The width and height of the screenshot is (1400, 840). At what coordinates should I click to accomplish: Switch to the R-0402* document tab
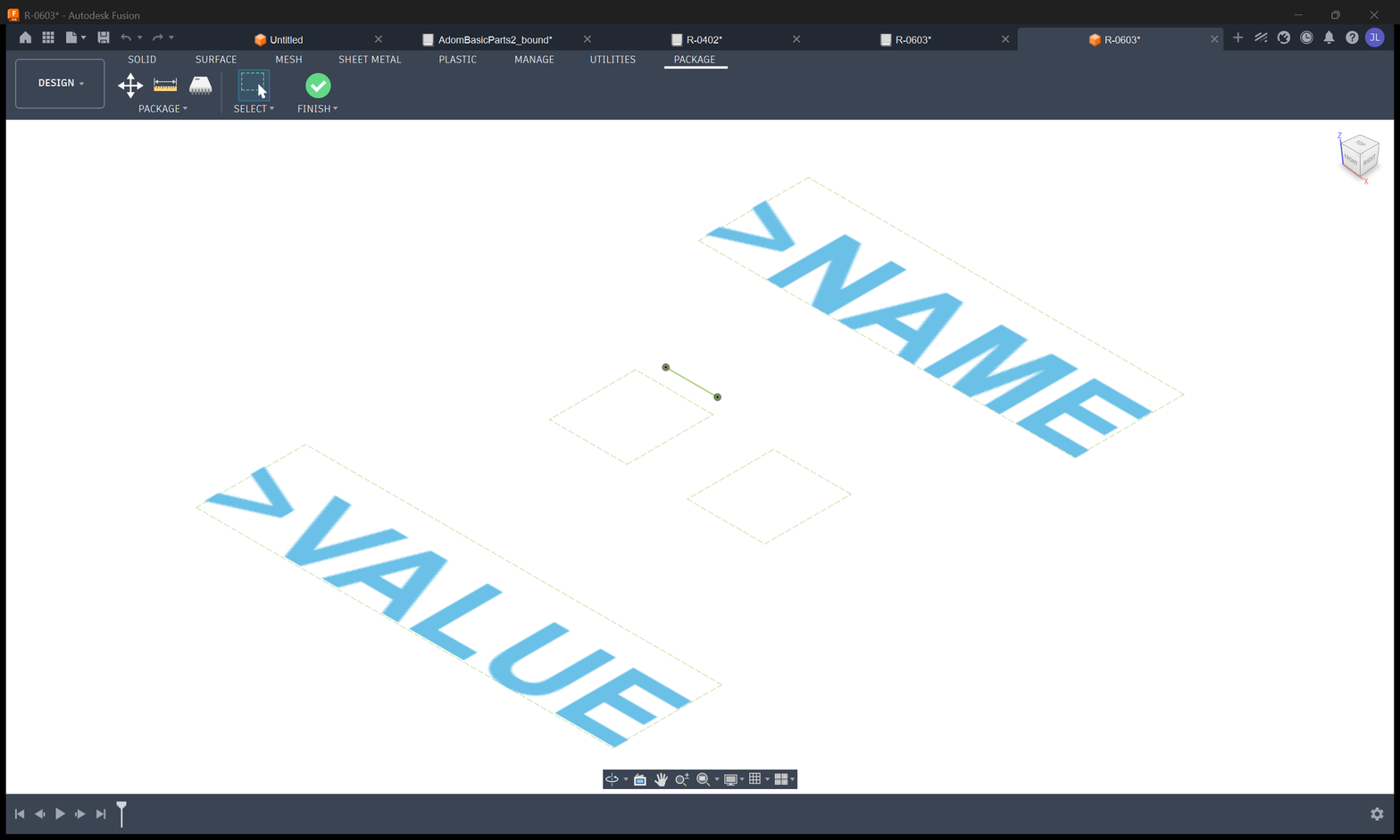[704, 39]
